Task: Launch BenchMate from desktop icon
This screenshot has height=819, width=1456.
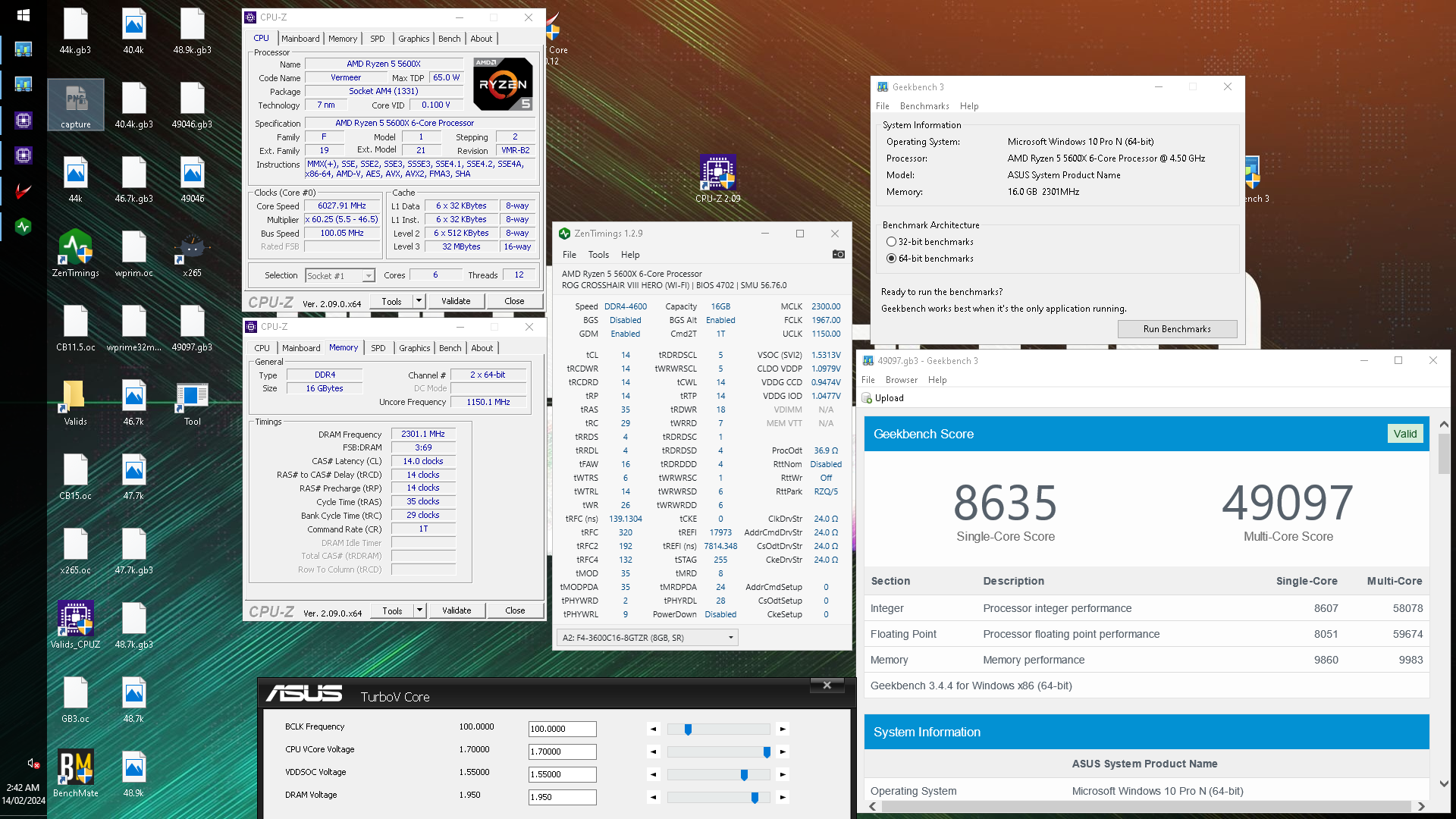Action: [x=75, y=774]
